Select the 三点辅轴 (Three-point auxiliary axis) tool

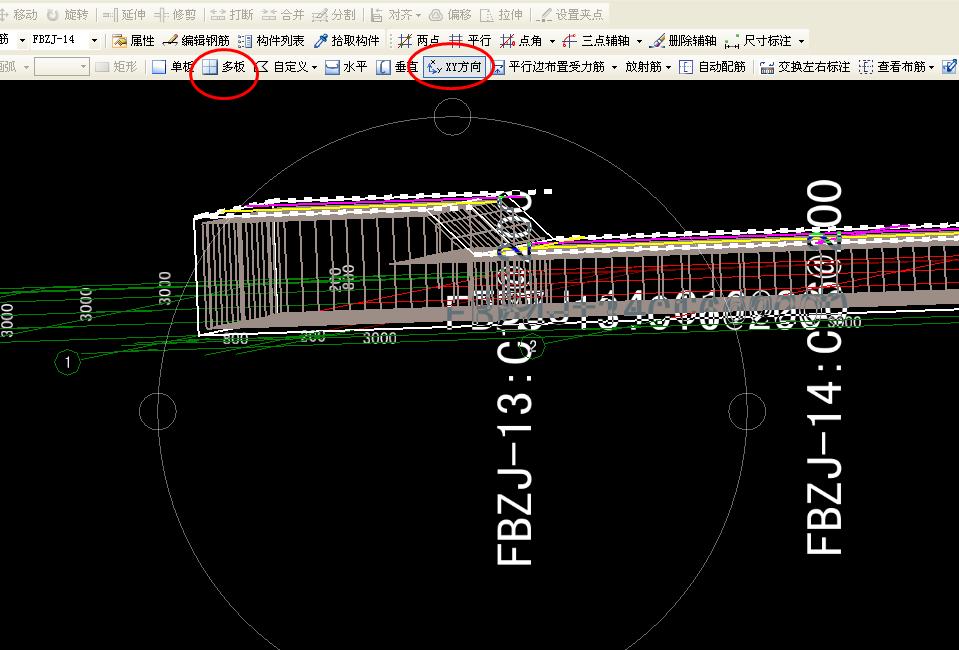(x=596, y=40)
